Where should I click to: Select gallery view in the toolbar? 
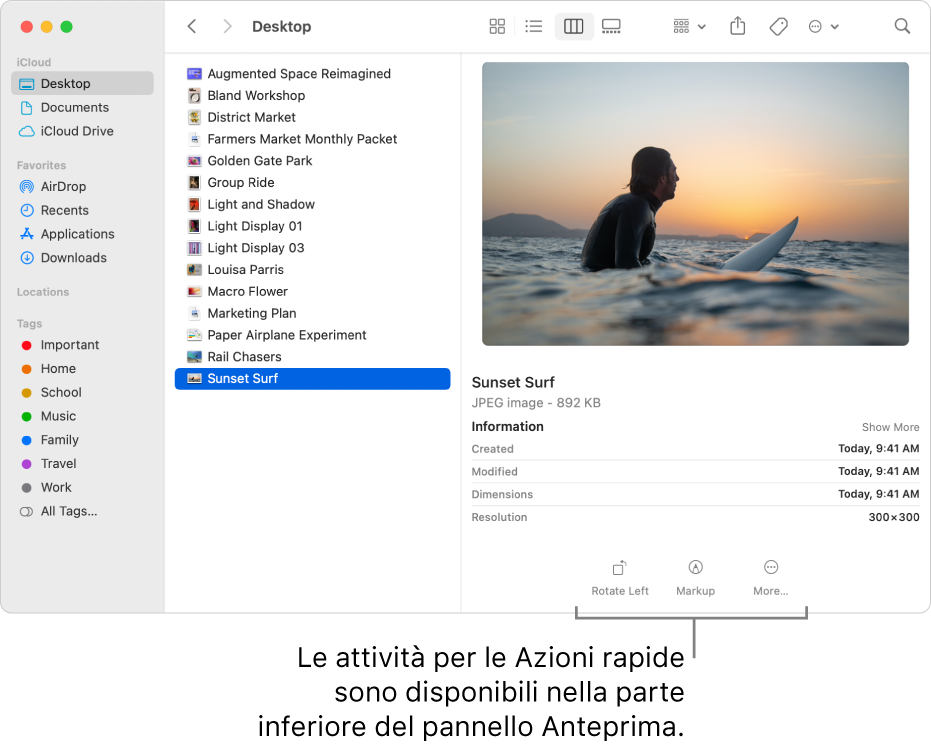click(611, 27)
